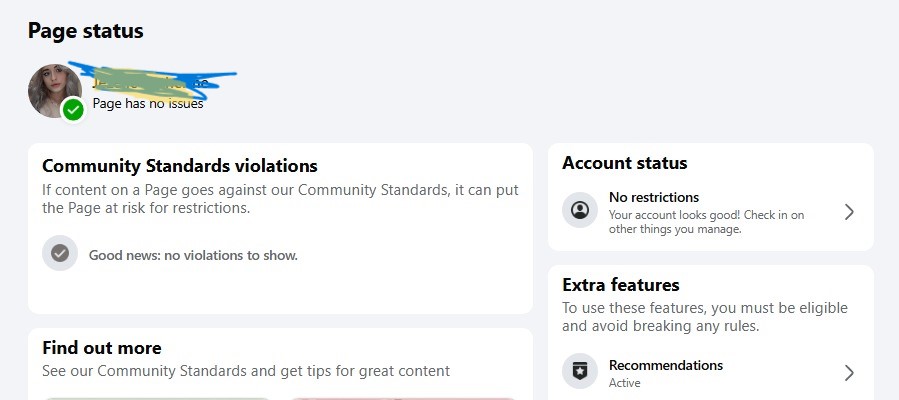The image size is (899, 400).
Task: Click the Account status heading
Action: click(x=625, y=163)
